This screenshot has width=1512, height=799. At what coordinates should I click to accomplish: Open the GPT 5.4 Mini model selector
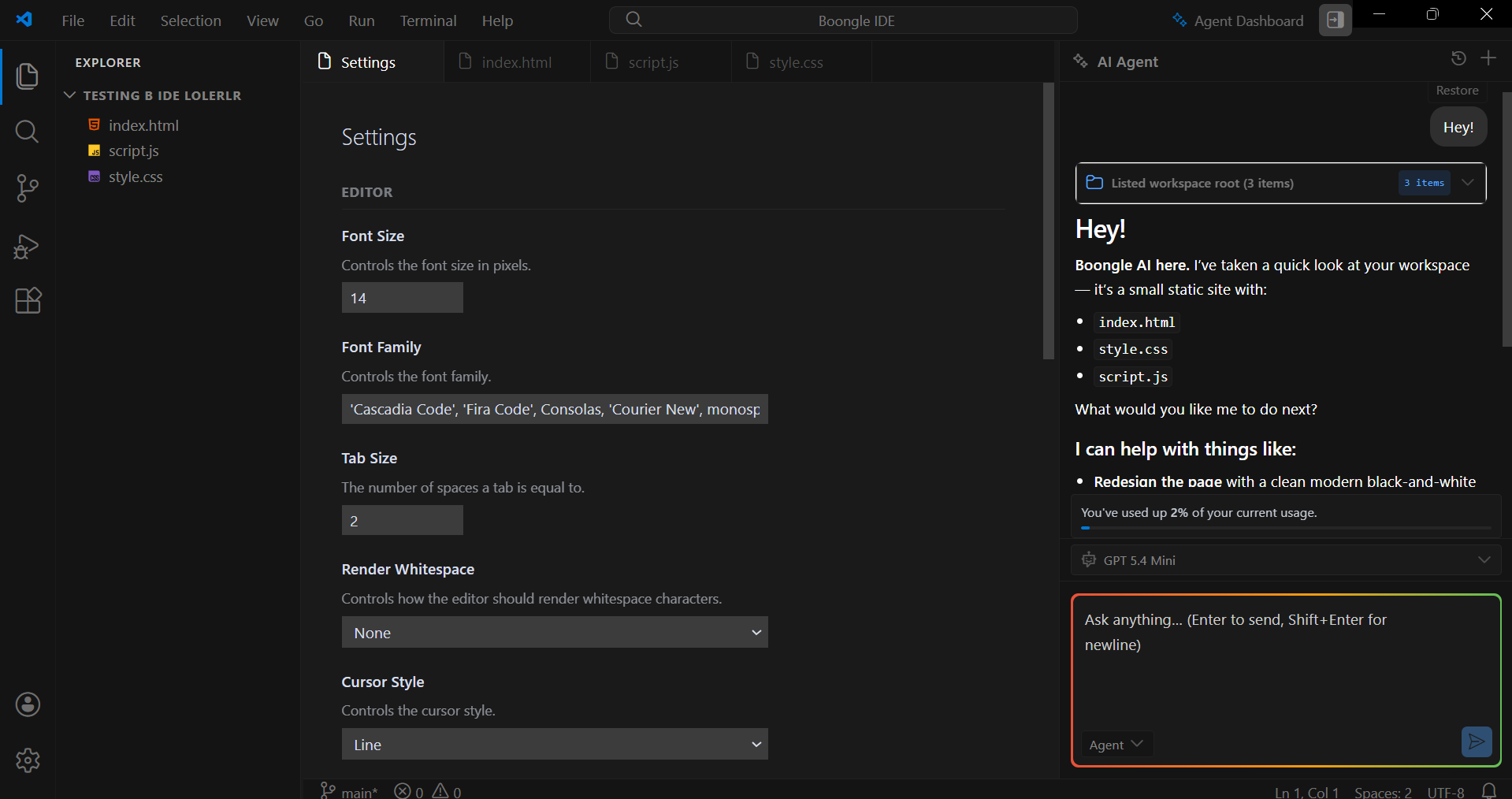1286,559
